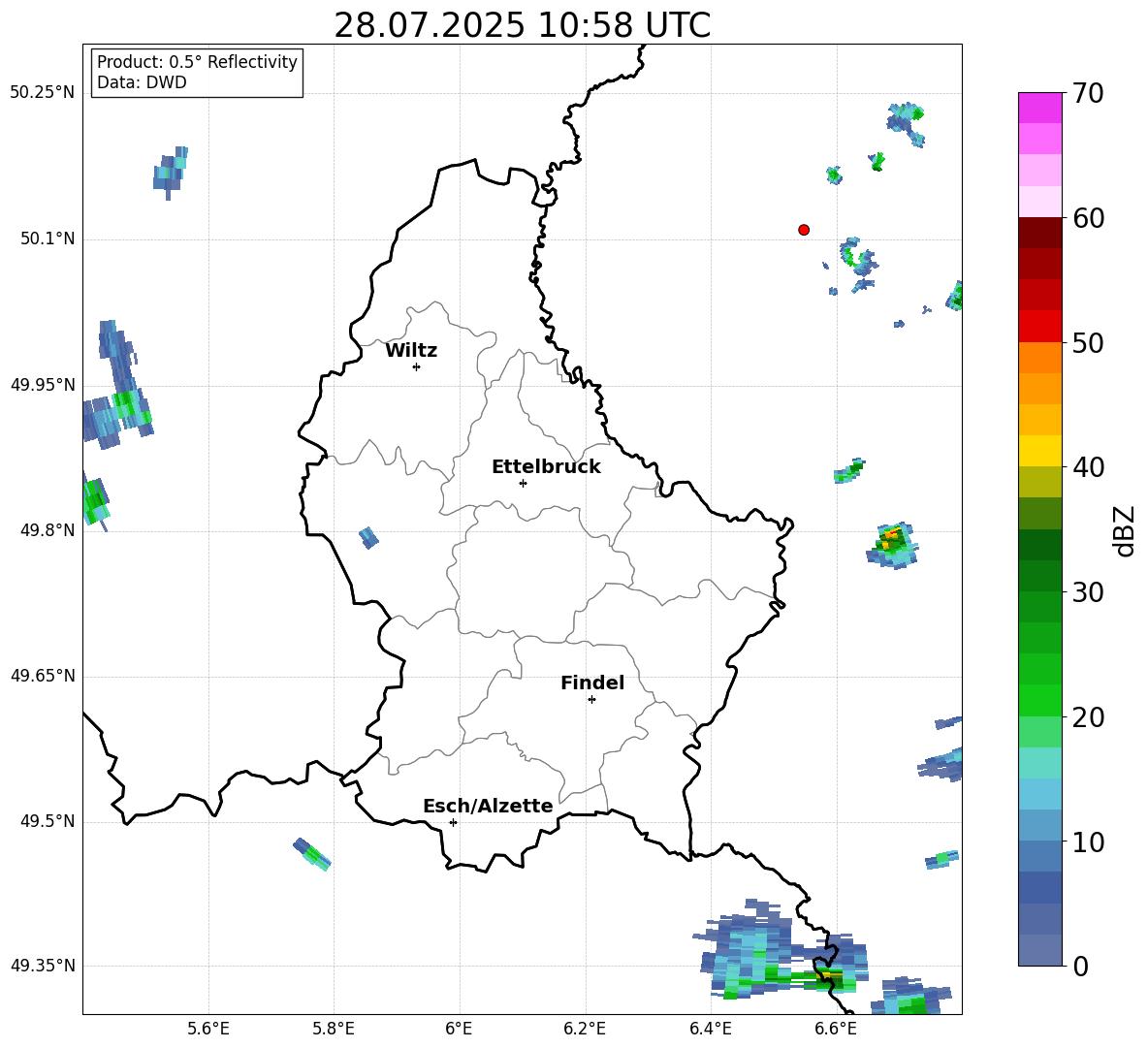
Task: Click the Esch/Alzette station cross marker
Action: (x=453, y=822)
